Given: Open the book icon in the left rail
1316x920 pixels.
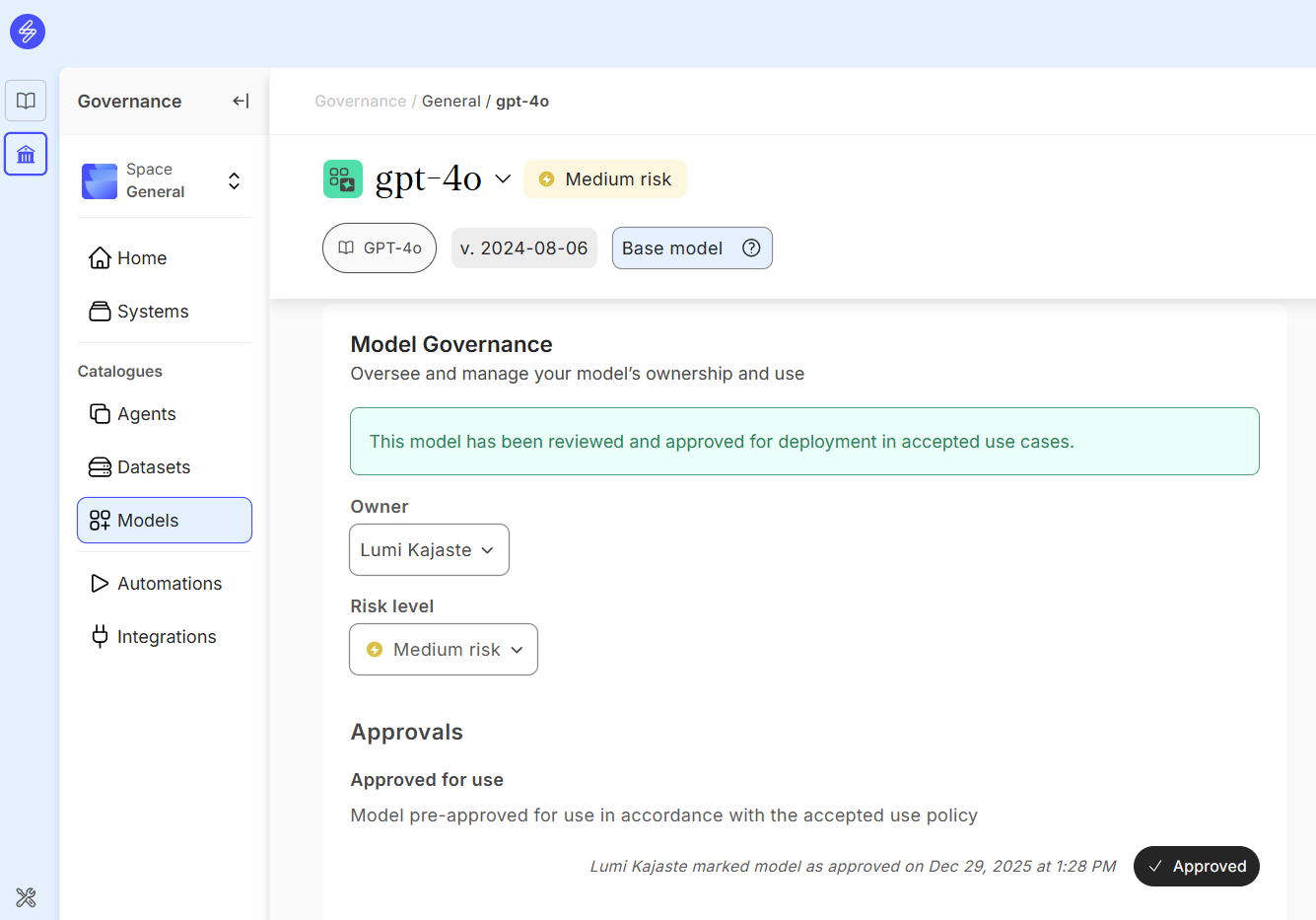Looking at the screenshot, I should tap(26, 101).
